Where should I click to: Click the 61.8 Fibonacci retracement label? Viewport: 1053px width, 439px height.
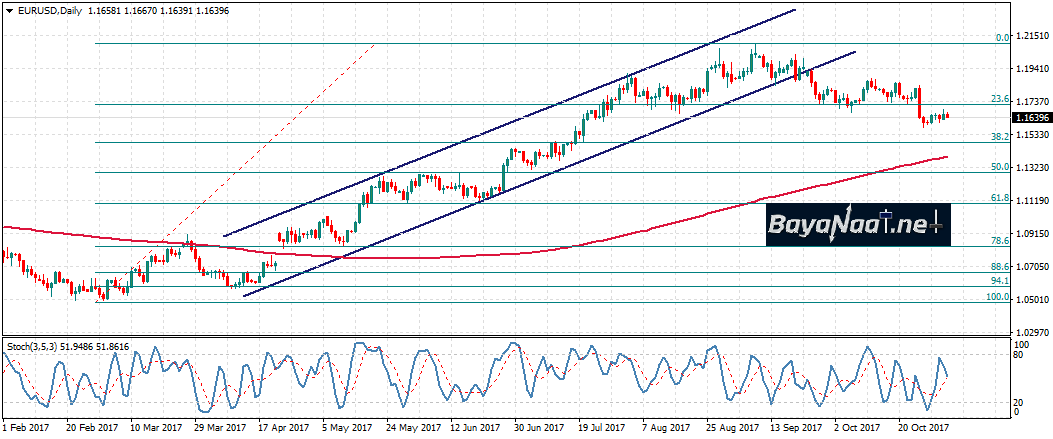coord(998,198)
